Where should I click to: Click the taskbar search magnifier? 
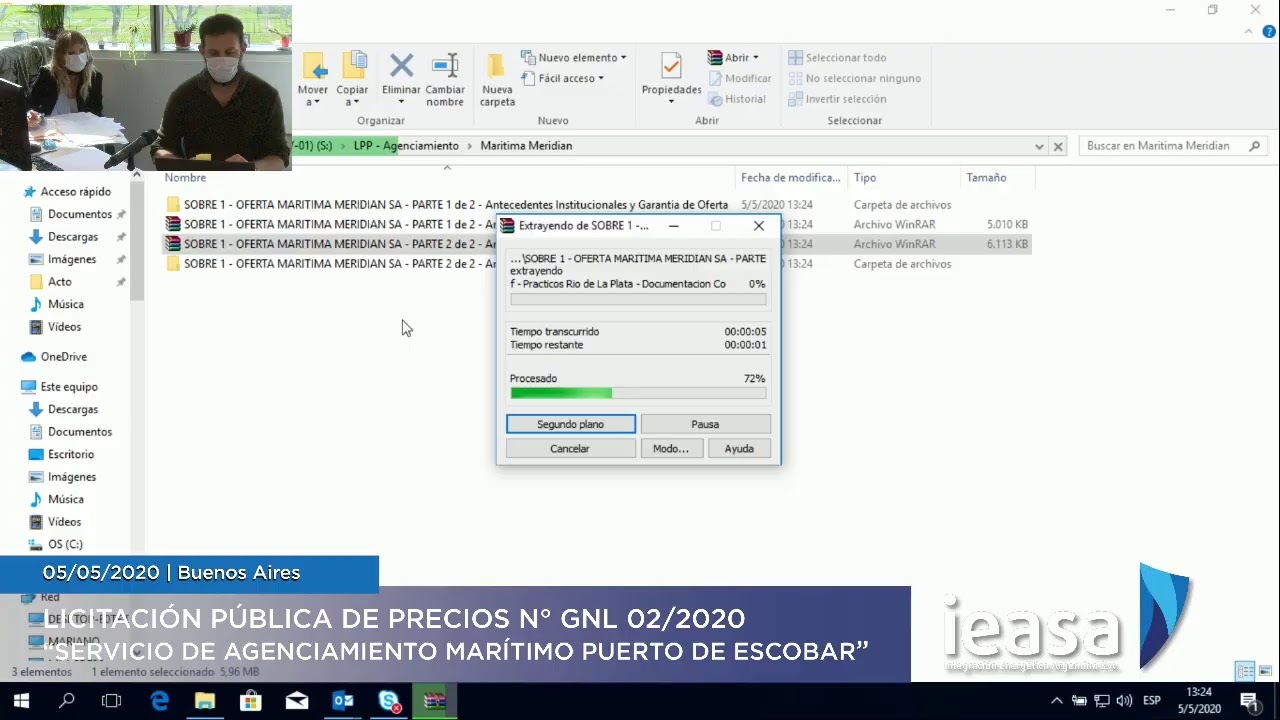tap(67, 701)
